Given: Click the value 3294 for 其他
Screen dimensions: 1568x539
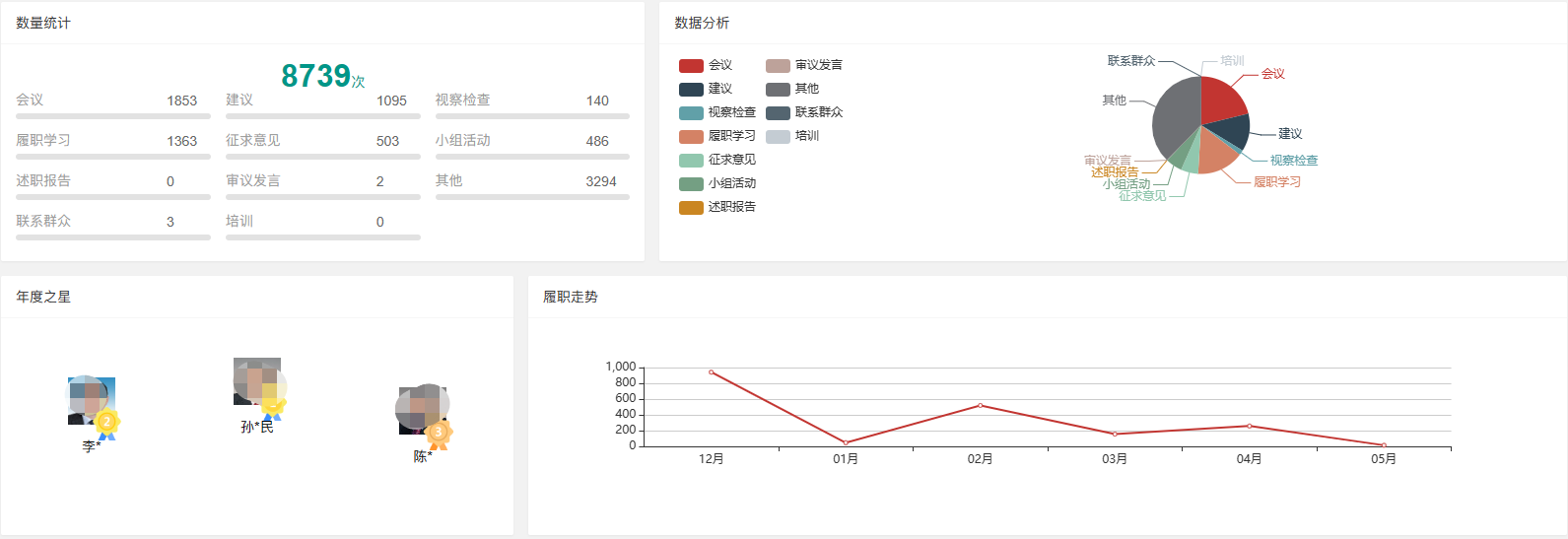Looking at the screenshot, I should [601, 181].
